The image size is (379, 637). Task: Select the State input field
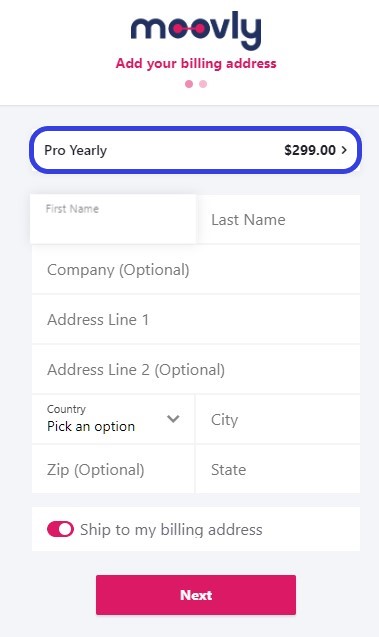click(278, 469)
